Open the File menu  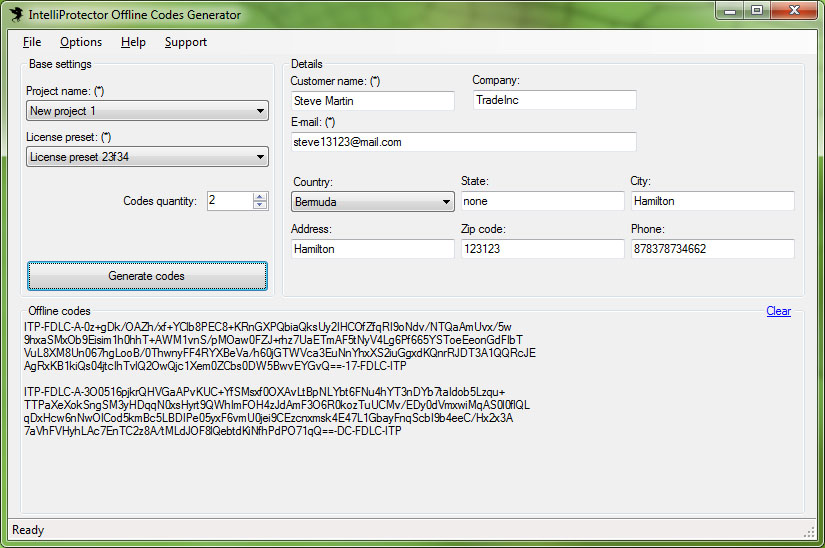(32, 42)
